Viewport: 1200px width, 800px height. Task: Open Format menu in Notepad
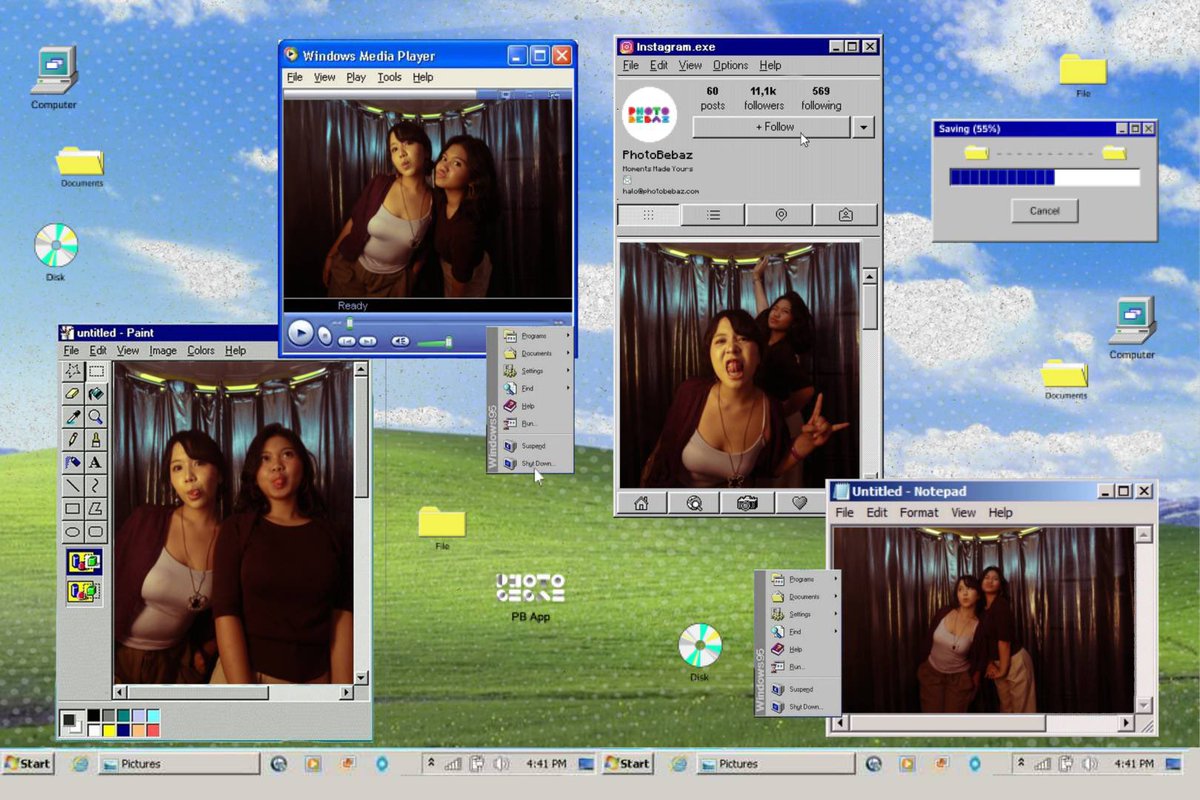tap(919, 512)
